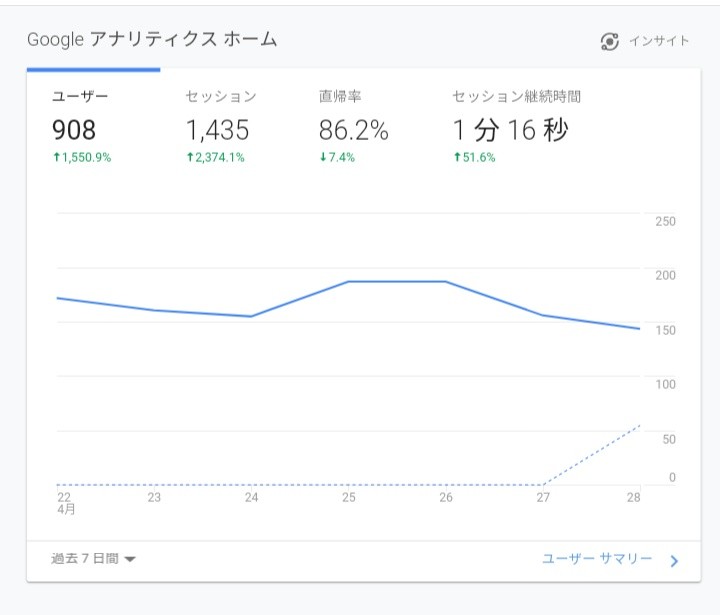The height and width of the screenshot is (615, 720).
Task: Select the セッション継続時間 metric tab
Action: pos(516,97)
